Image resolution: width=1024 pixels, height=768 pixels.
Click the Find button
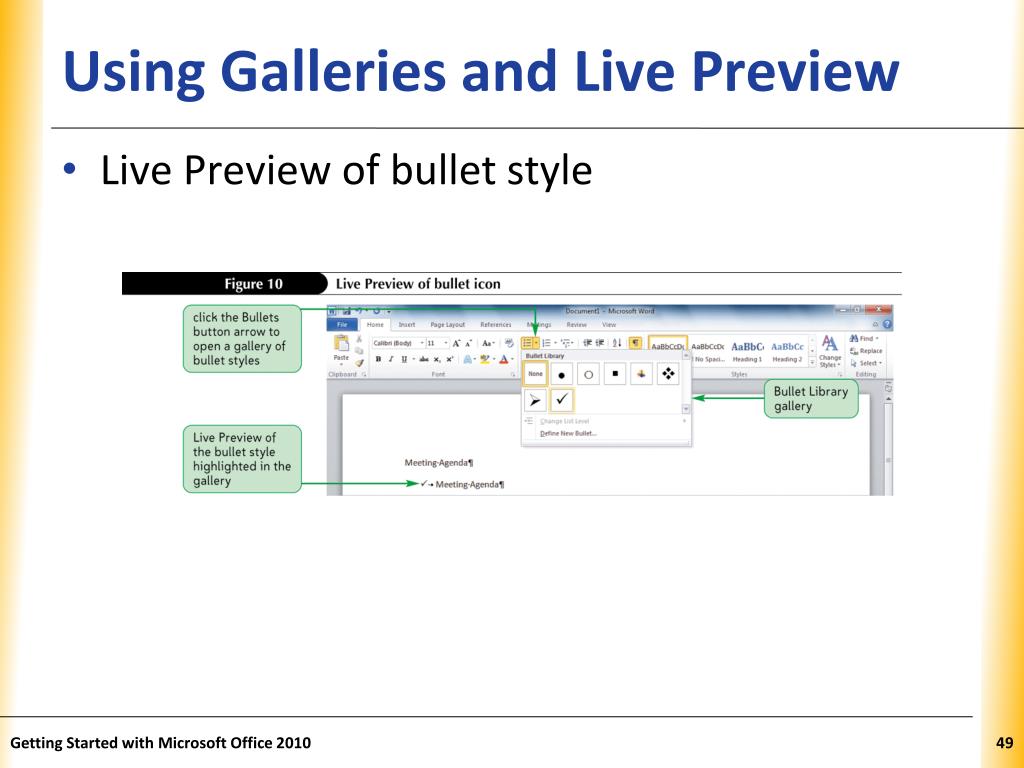coord(864,338)
